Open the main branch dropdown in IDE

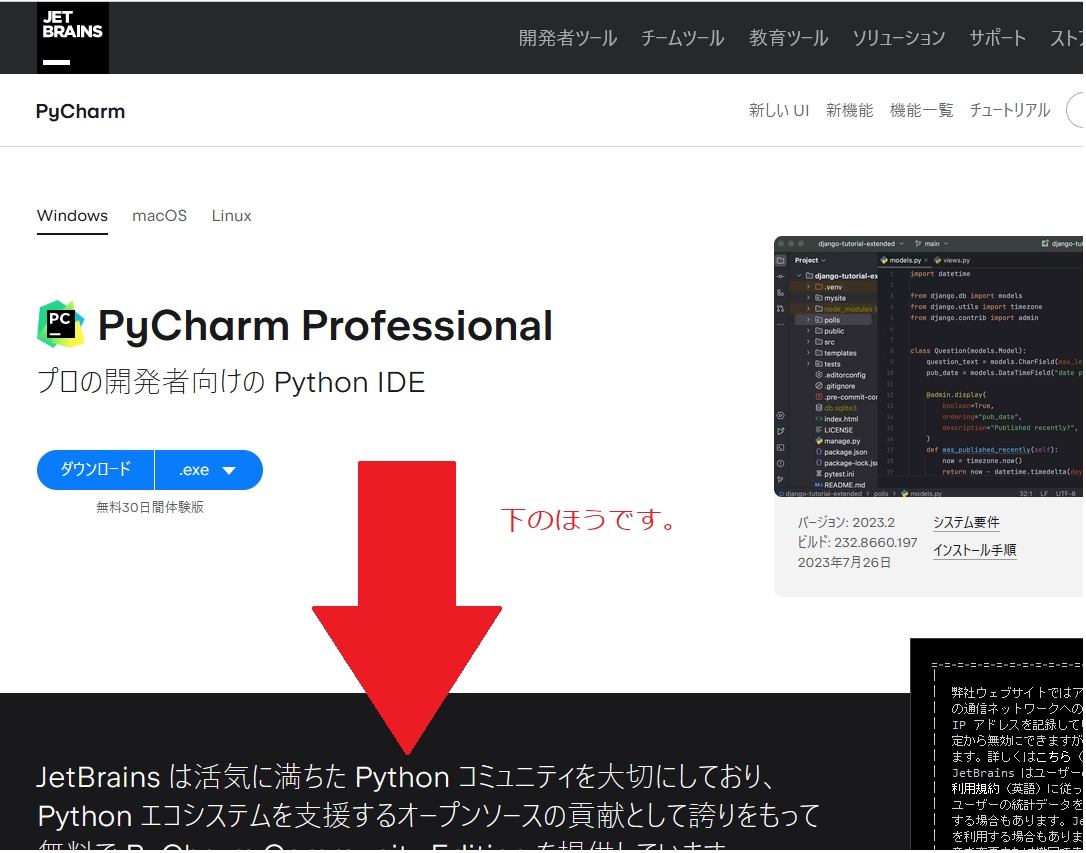(x=932, y=243)
